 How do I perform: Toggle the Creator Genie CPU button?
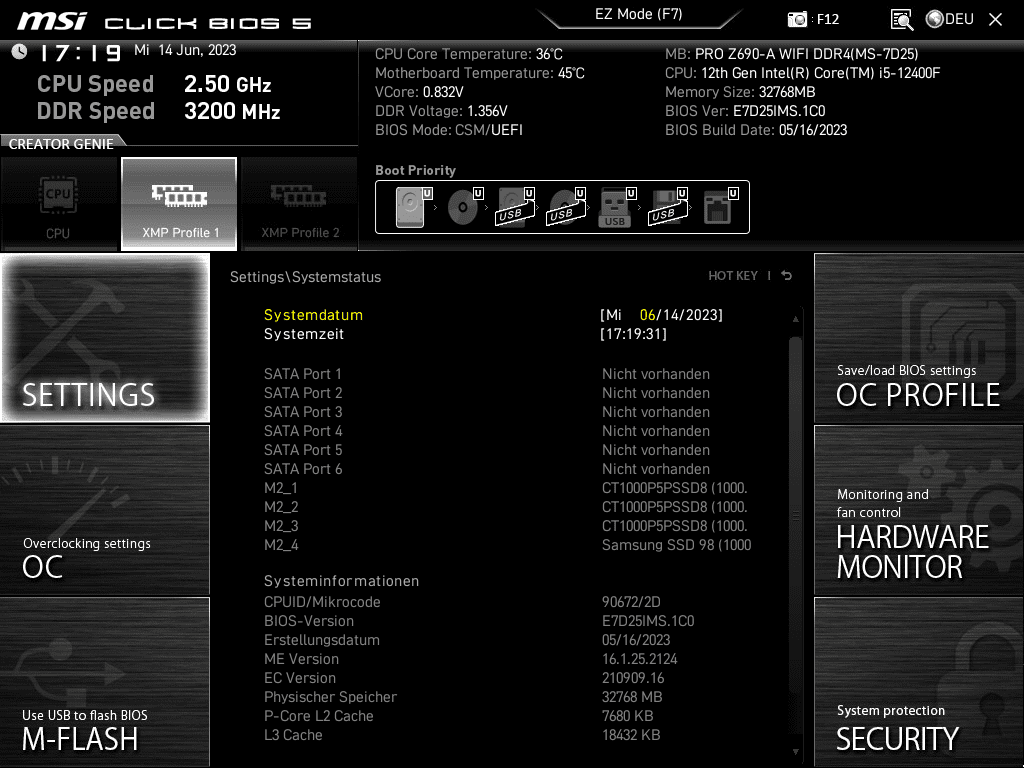59,203
